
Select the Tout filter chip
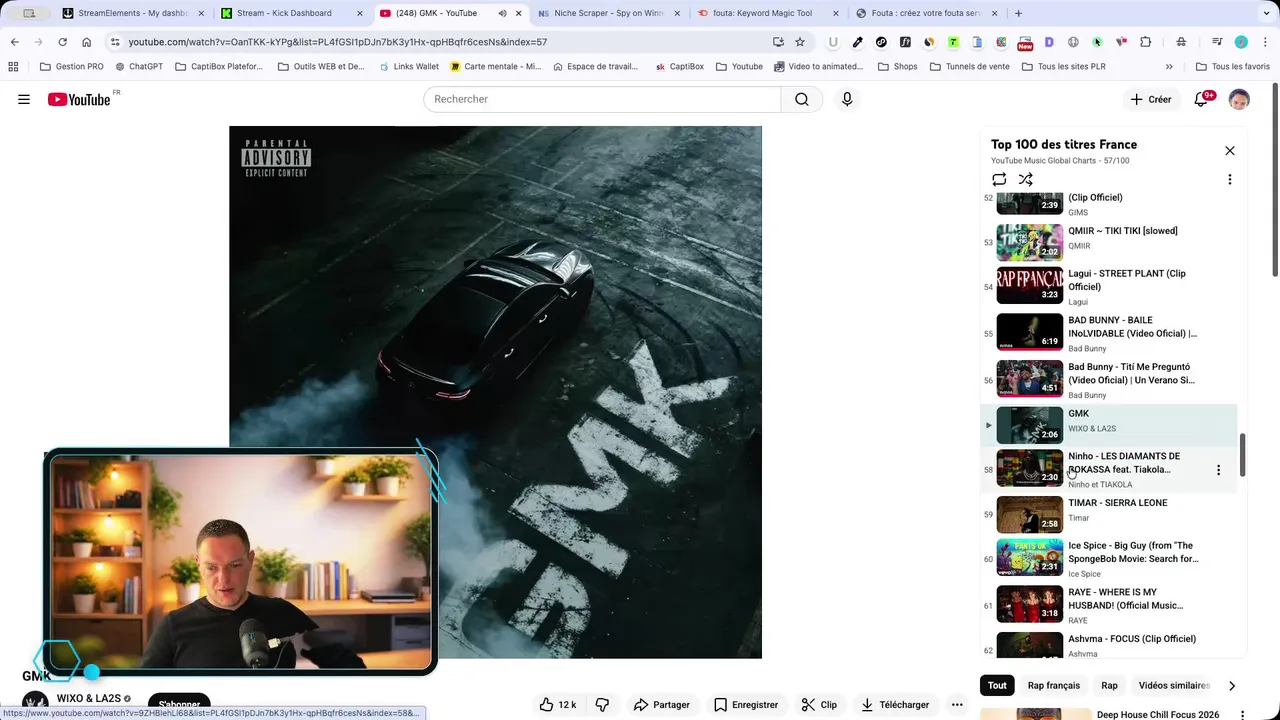click(x=997, y=686)
